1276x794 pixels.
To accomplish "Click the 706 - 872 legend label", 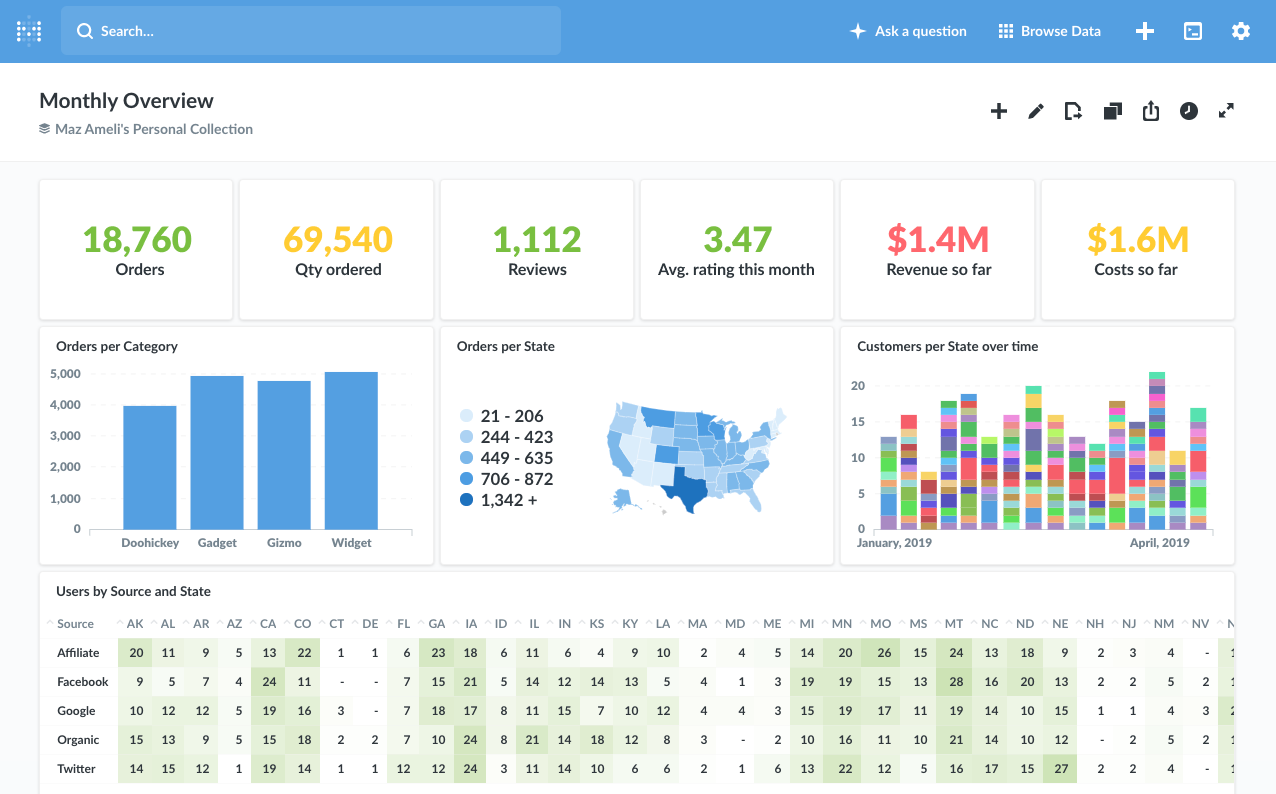I will (x=517, y=479).
